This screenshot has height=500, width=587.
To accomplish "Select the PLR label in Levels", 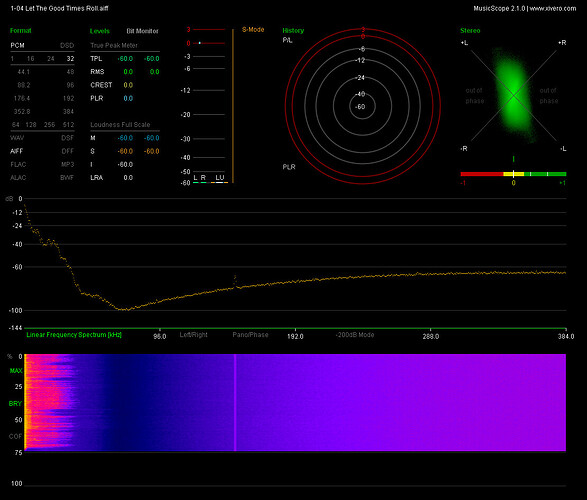I will [97, 98].
